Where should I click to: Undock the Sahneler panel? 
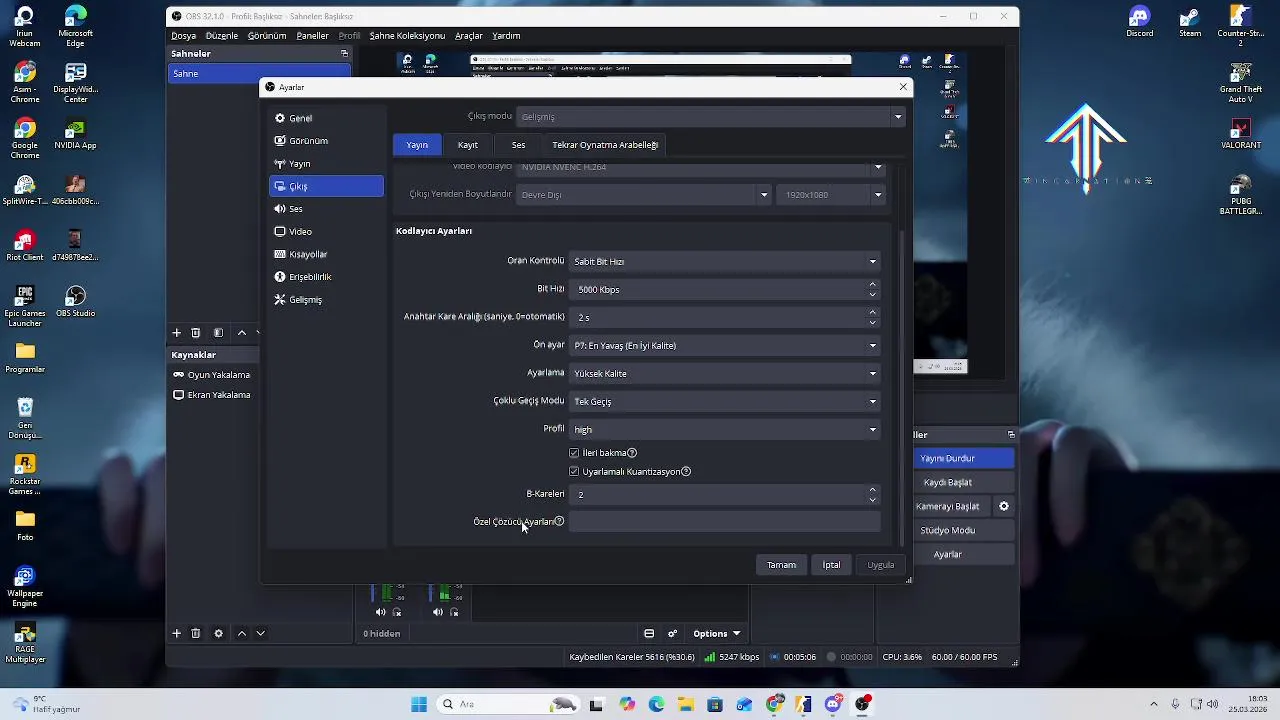pos(344,53)
